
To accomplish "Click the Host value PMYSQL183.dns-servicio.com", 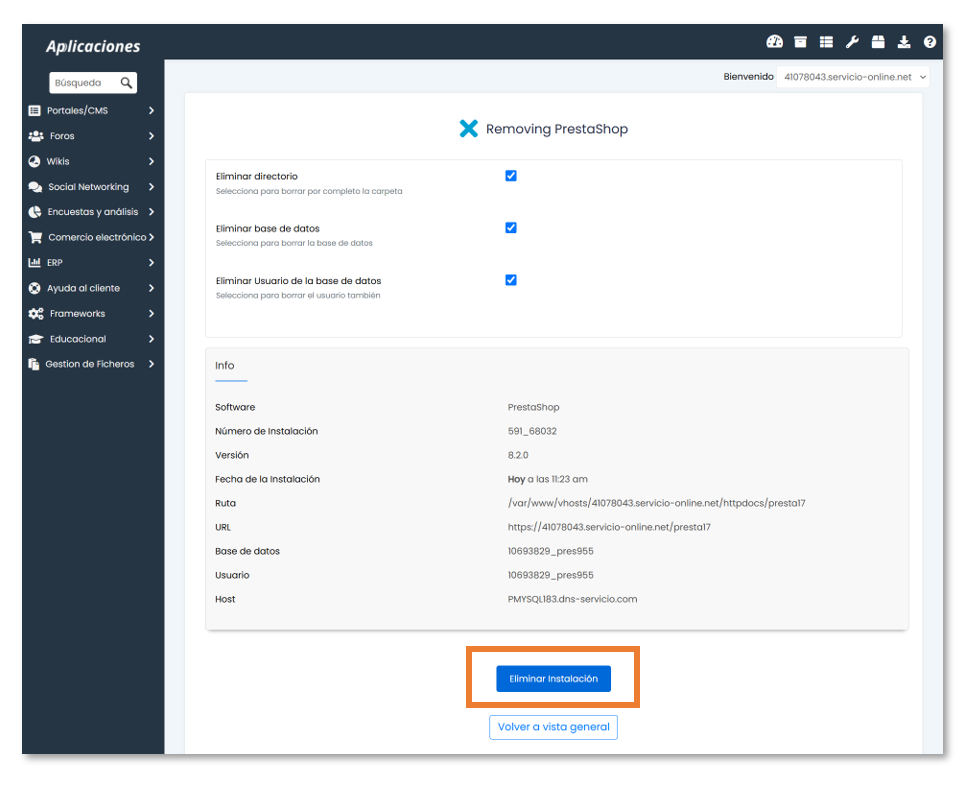I will tap(572, 599).
